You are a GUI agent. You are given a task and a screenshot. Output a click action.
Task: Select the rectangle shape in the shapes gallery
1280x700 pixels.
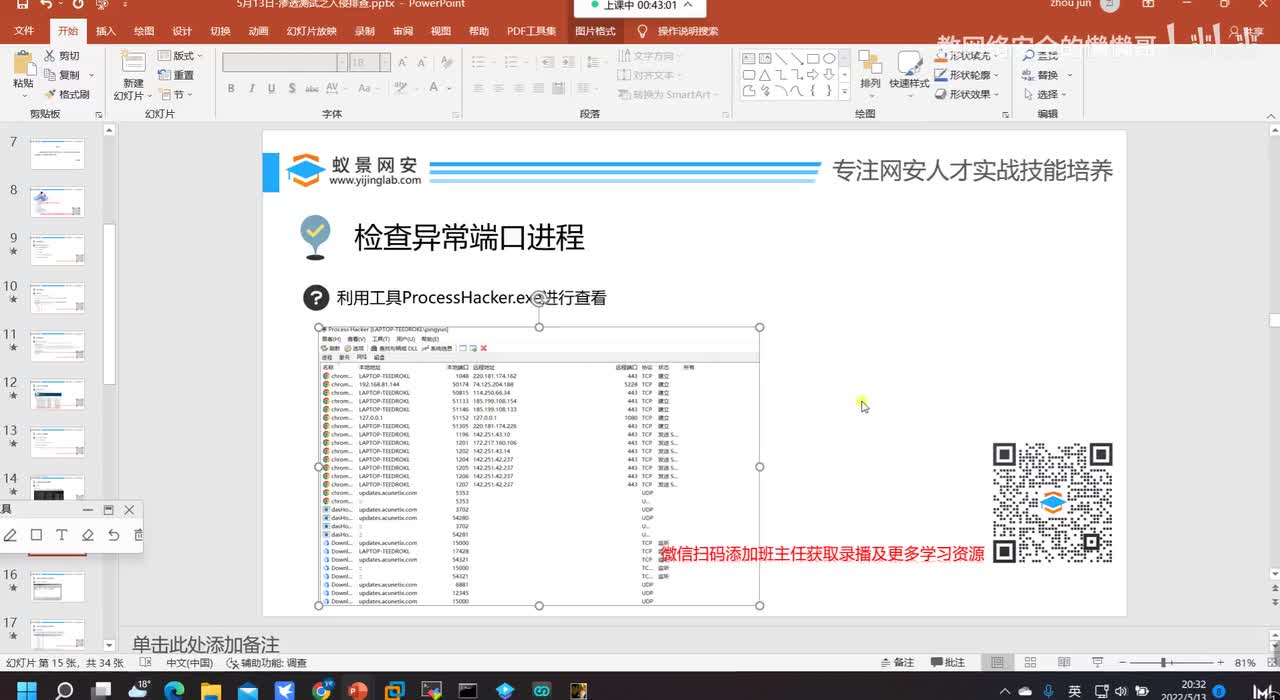[814, 58]
